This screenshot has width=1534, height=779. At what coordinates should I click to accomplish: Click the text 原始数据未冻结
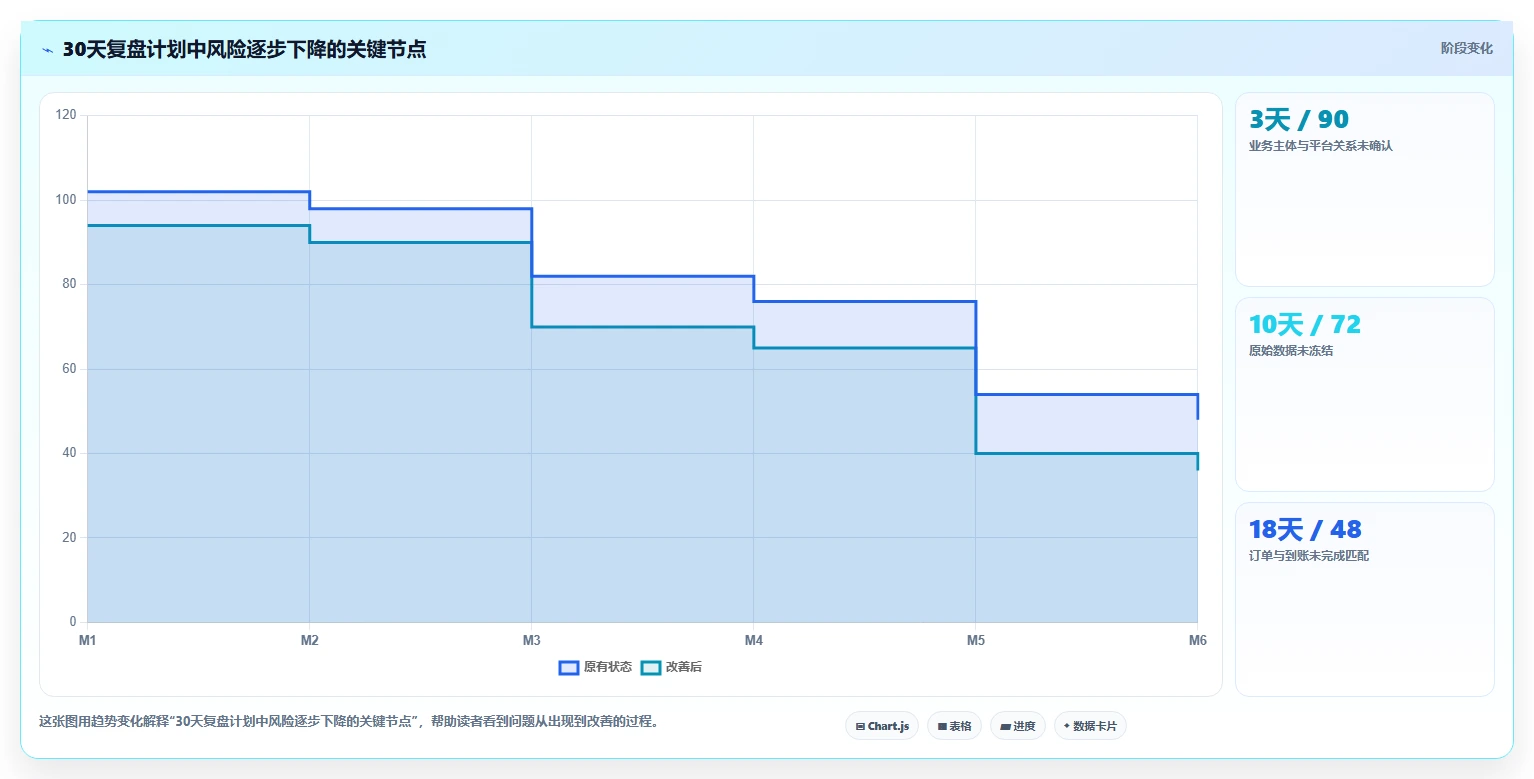click(1290, 351)
